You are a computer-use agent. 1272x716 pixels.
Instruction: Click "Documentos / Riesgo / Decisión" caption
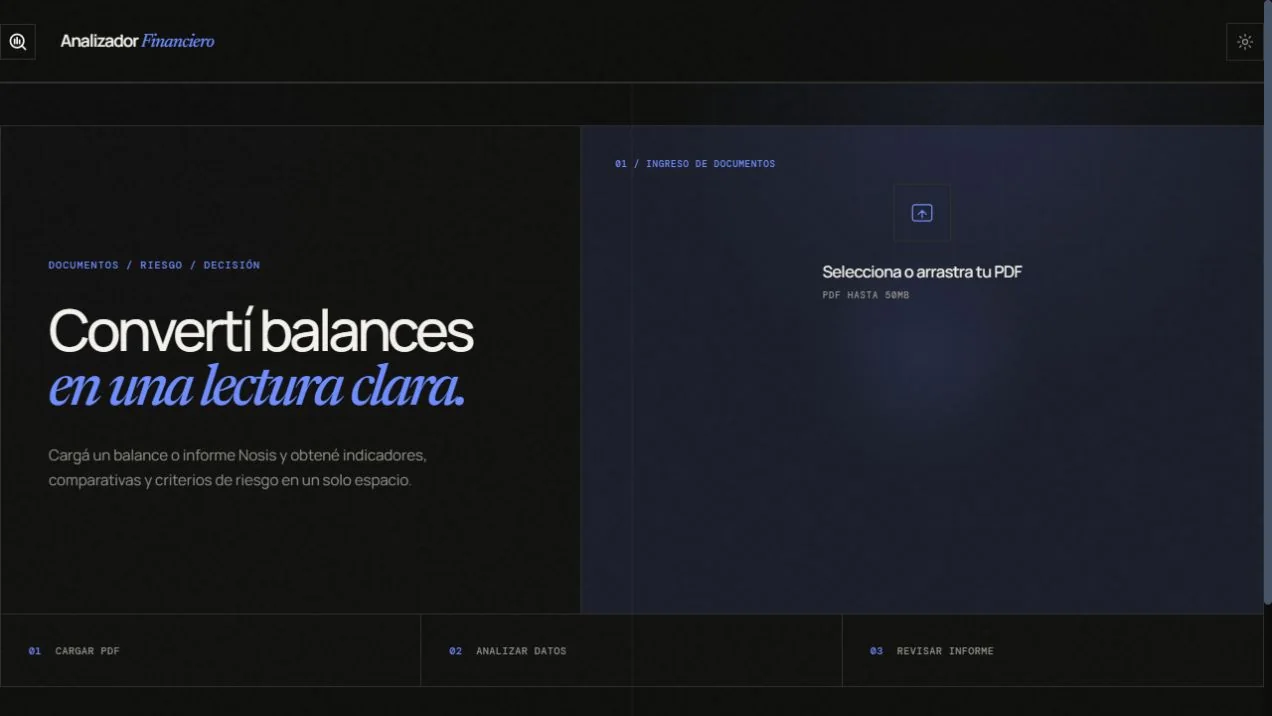pos(154,265)
